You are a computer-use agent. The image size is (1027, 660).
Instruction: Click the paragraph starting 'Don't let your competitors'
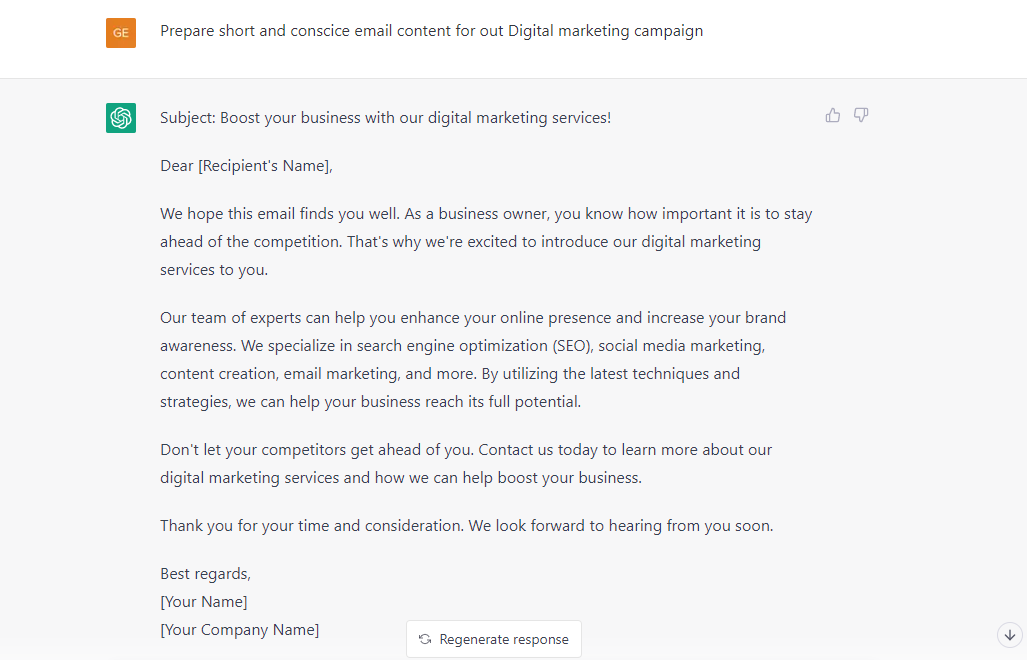(x=466, y=464)
